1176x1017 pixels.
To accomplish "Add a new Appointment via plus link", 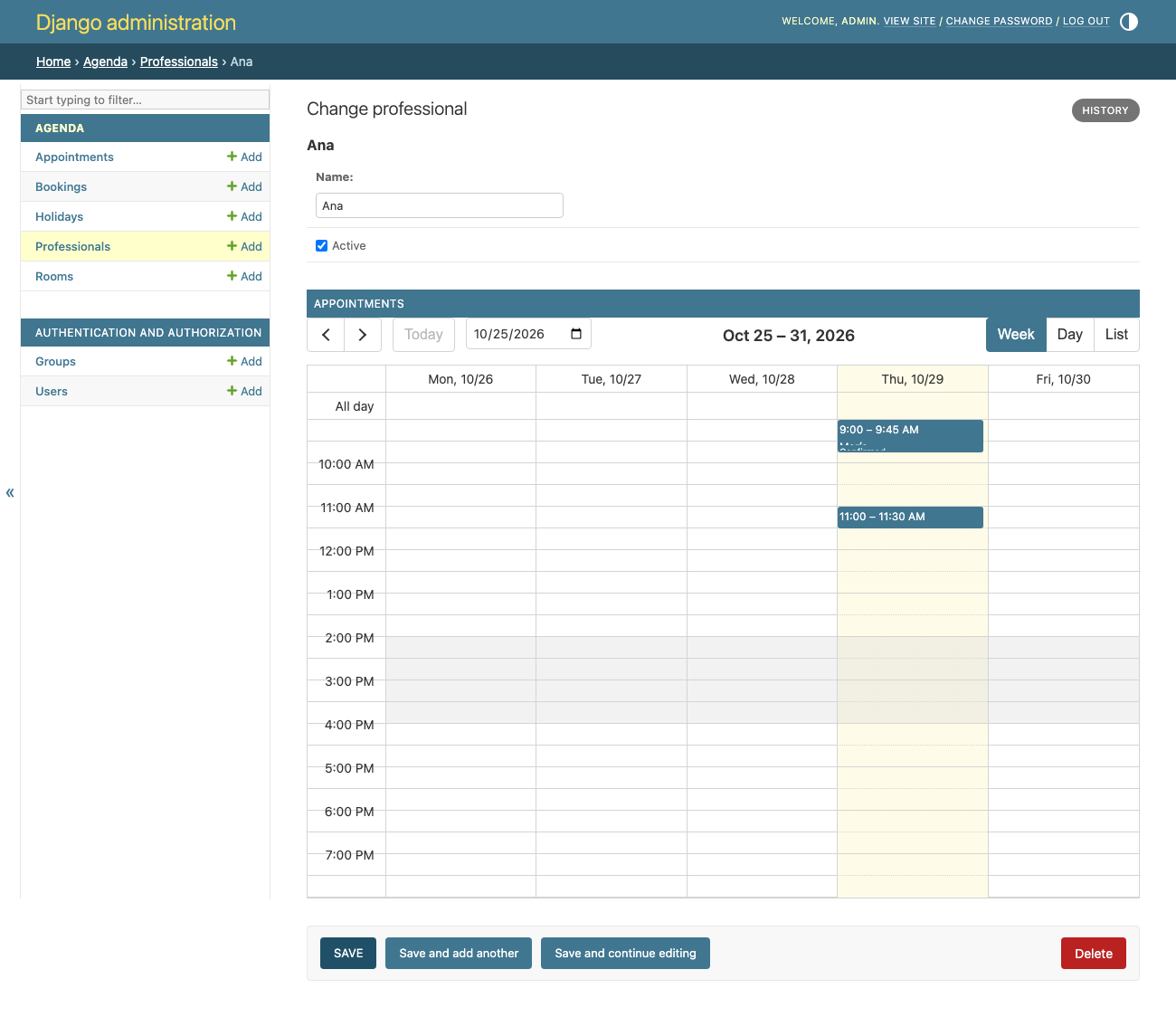I will click(244, 157).
